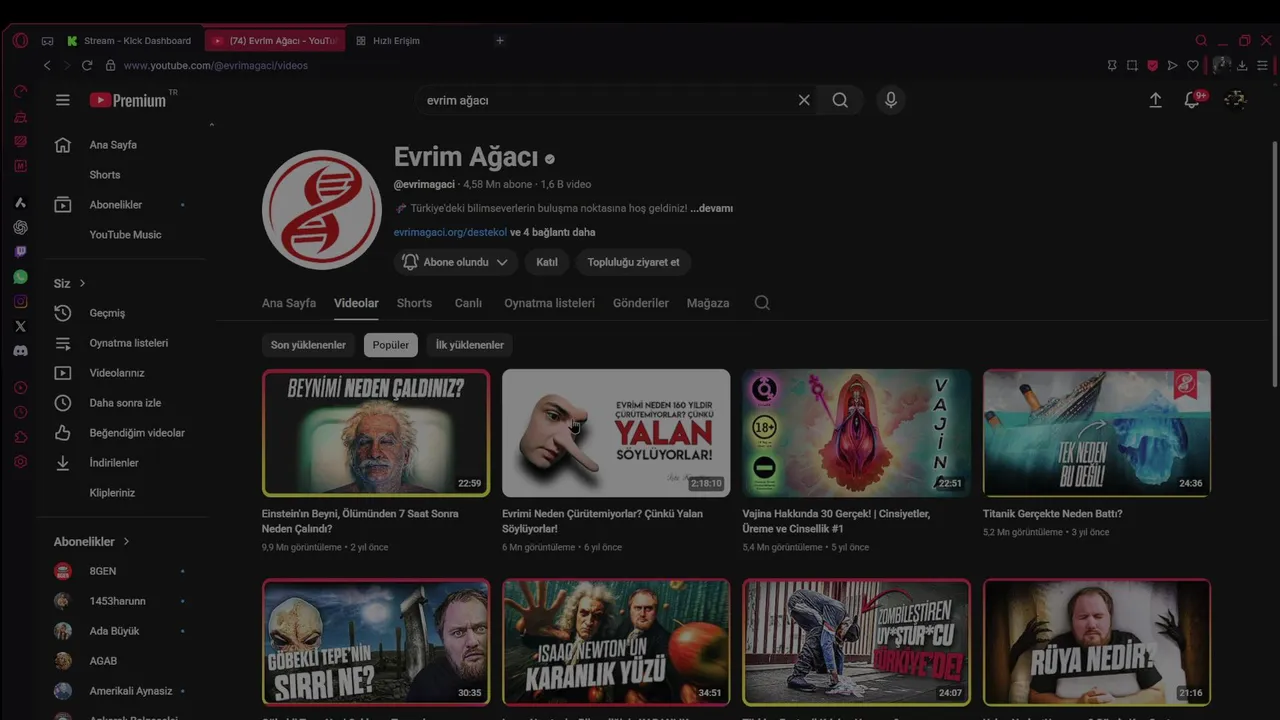This screenshot has height=720, width=1280.
Task: Switch to Hızlı Erişim tab
Action: 388,41
